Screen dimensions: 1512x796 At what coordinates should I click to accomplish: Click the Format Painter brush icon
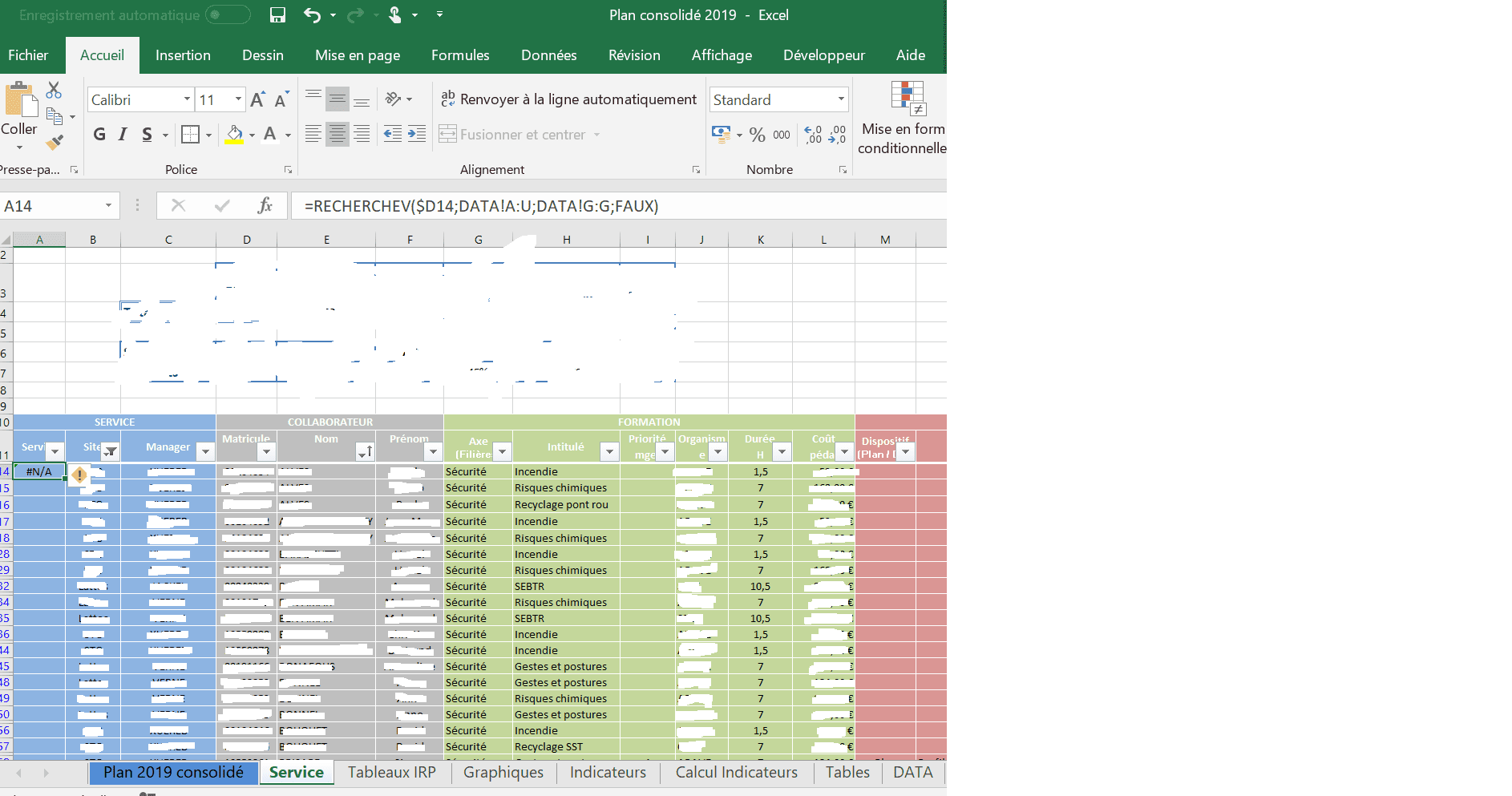coord(55,143)
